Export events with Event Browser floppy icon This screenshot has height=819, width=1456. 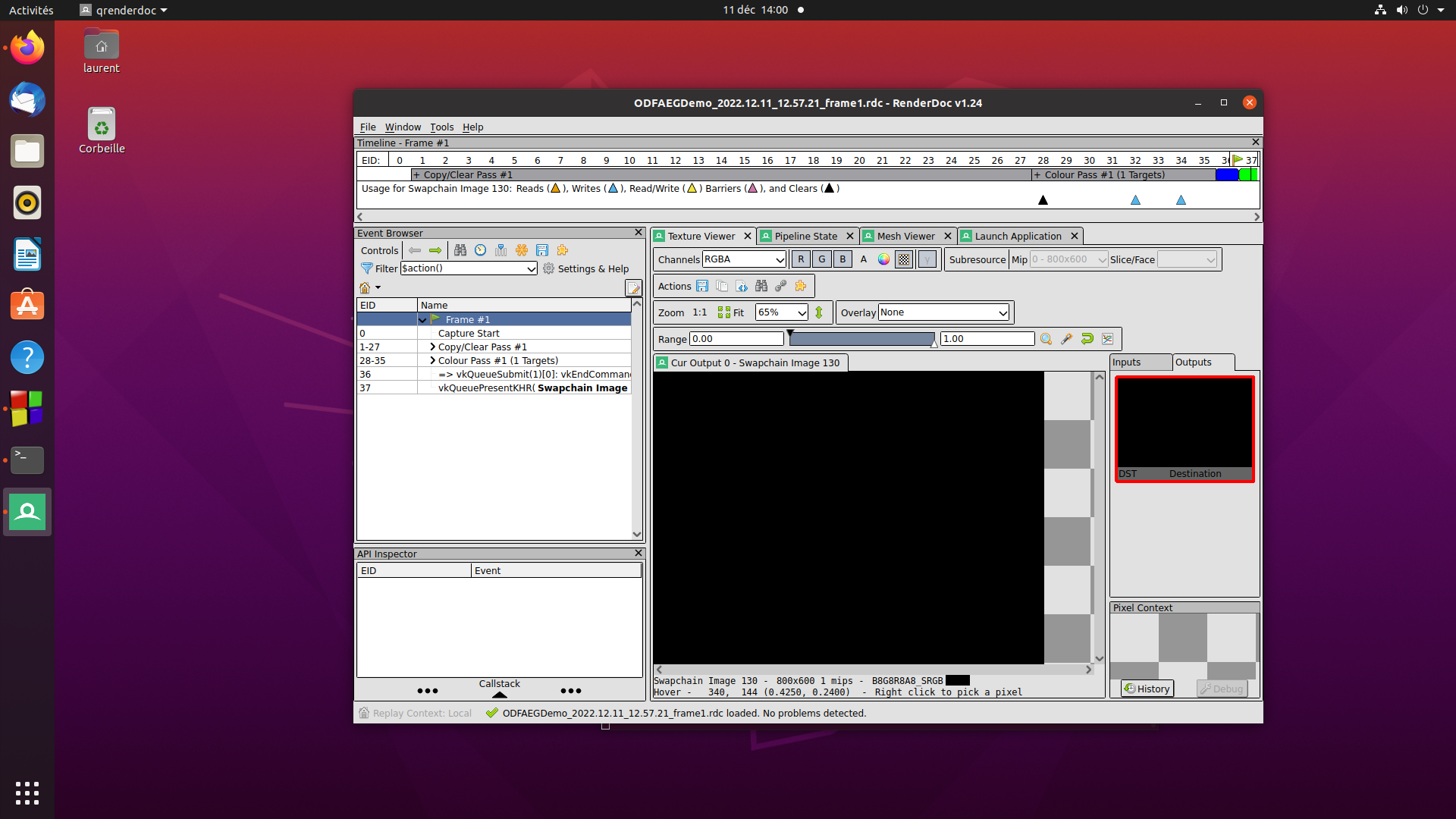click(542, 250)
